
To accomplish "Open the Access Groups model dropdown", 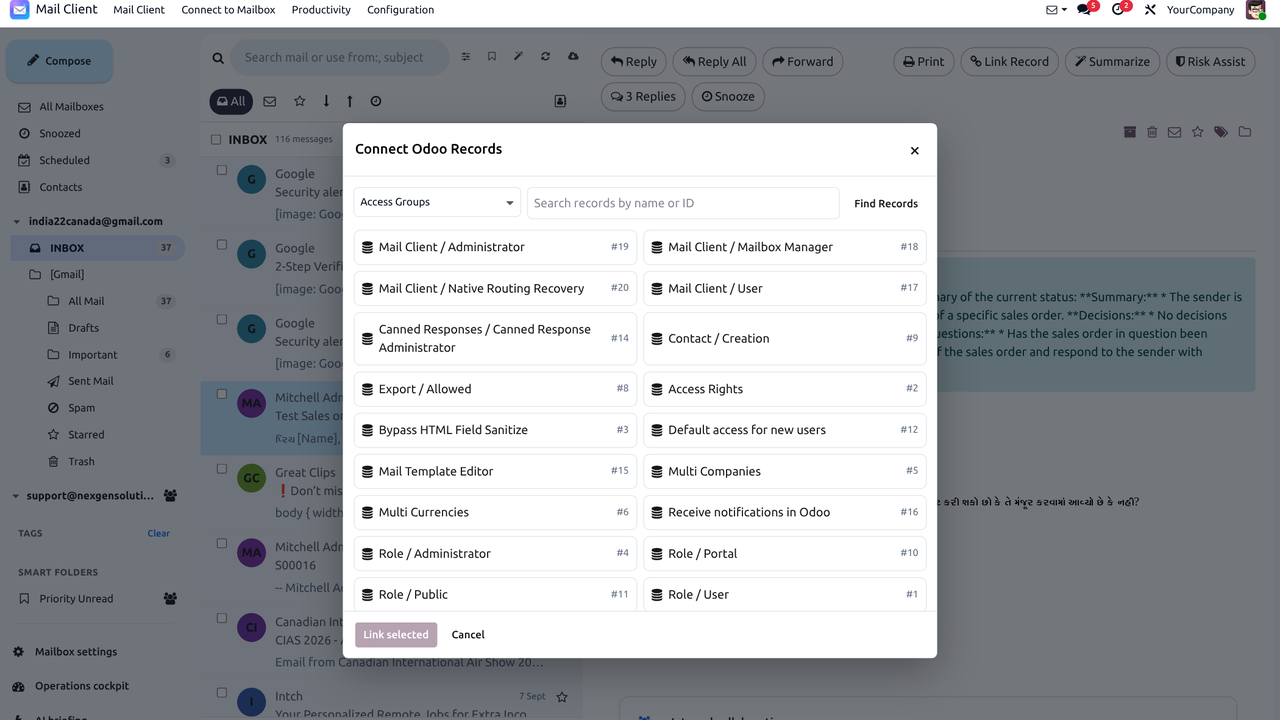I will (437, 202).
